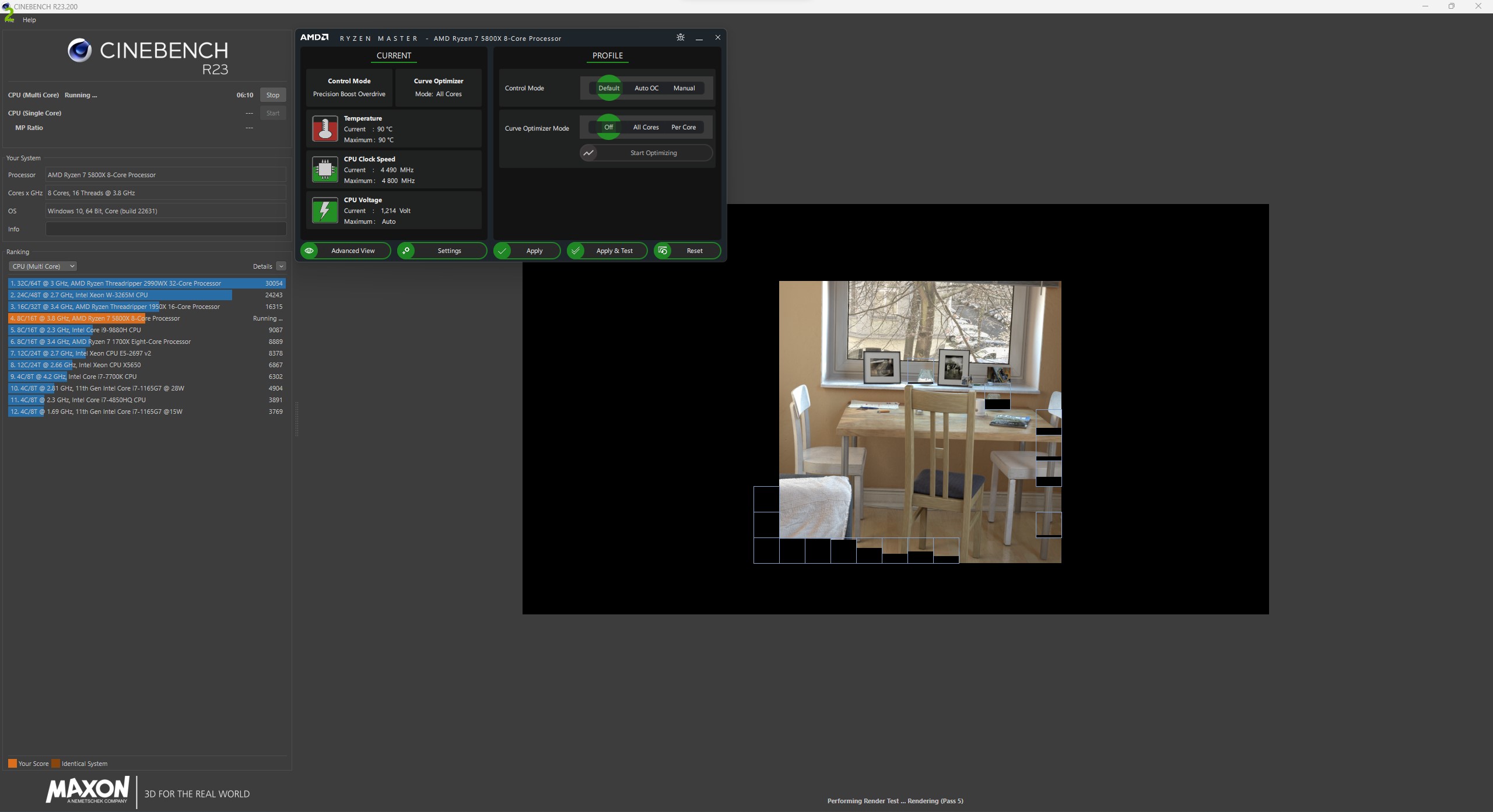Click the CPU Voltage lightning icon
The height and width of the screenshot is (812, 1493).
[325, 210]
